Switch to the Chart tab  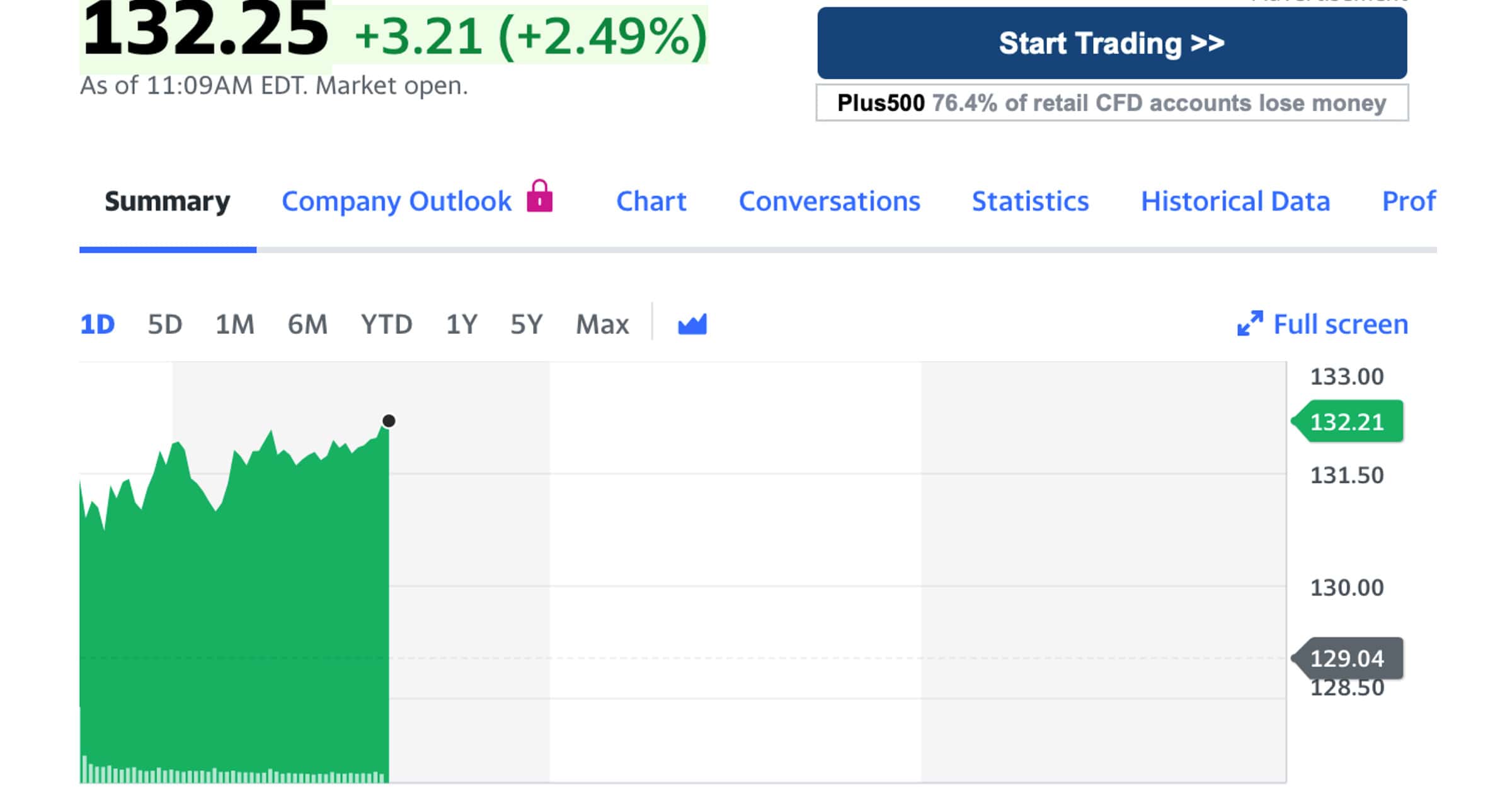[651, 202]
